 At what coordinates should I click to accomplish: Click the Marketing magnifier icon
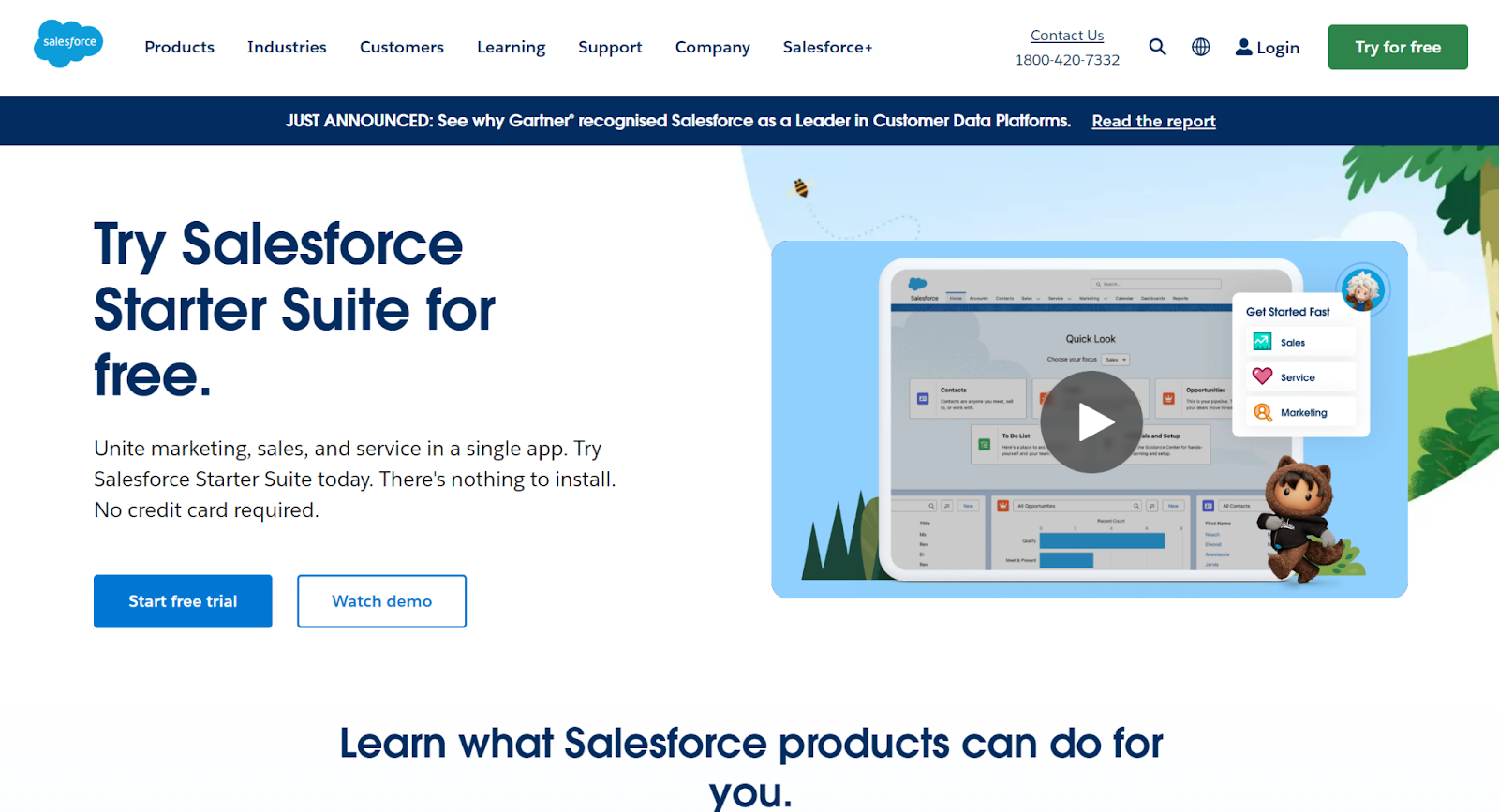[1263, 412]
